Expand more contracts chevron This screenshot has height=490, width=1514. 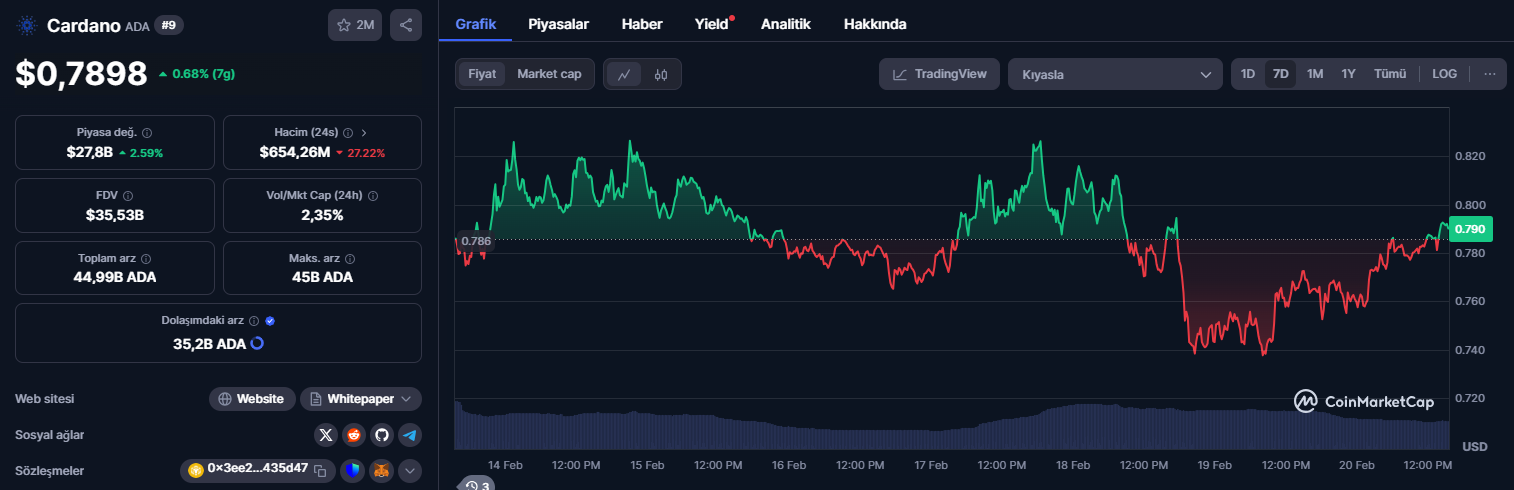pos(410,470)
